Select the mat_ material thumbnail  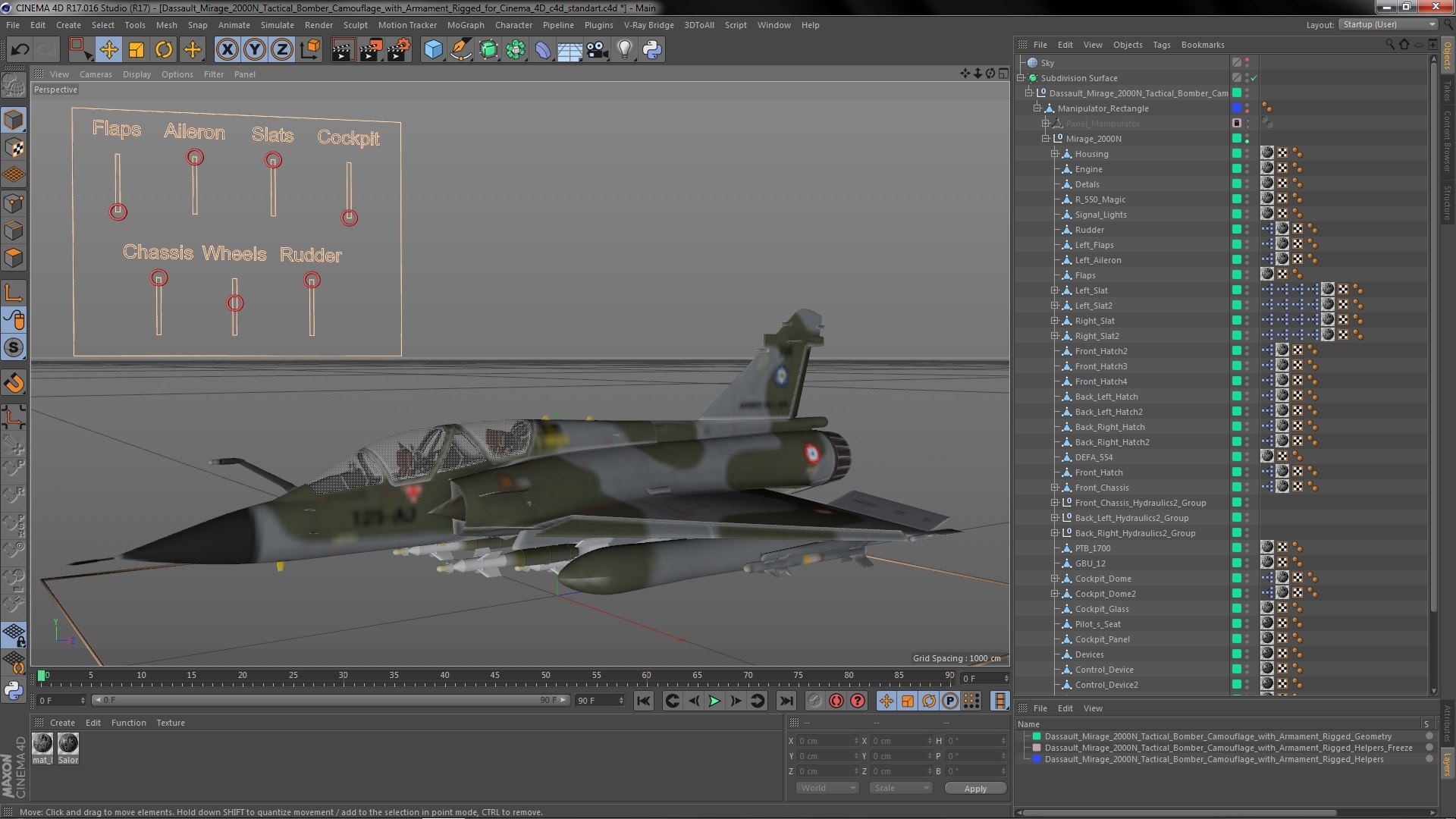(42, 748)
